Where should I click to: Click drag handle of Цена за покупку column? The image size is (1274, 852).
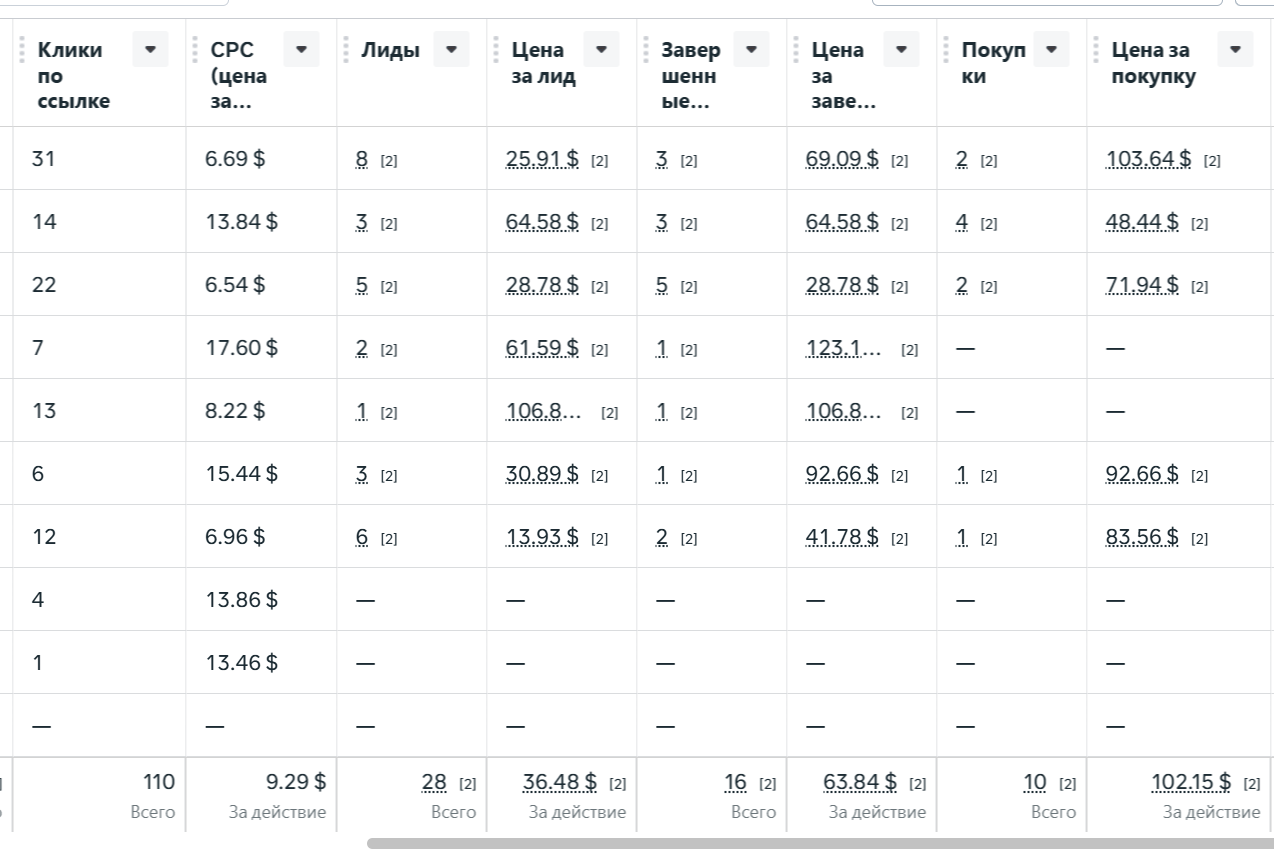point(1096,49)
